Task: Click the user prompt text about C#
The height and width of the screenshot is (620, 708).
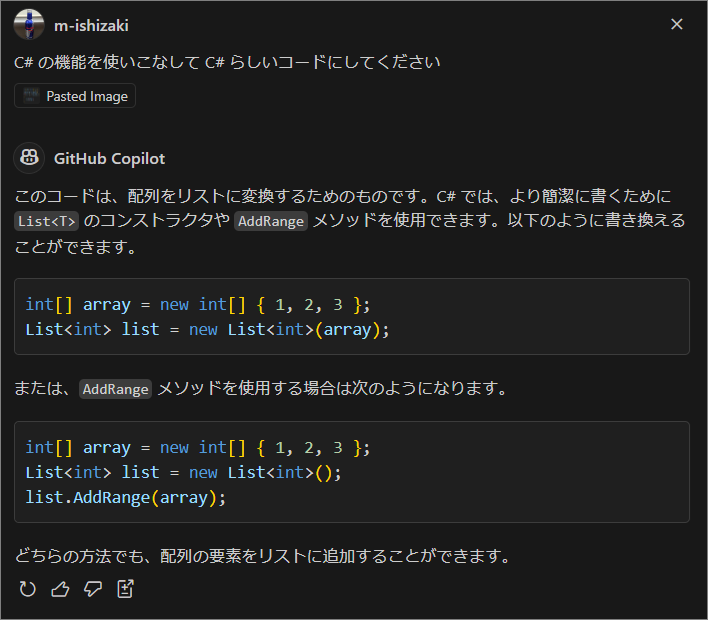Action: 227,62
